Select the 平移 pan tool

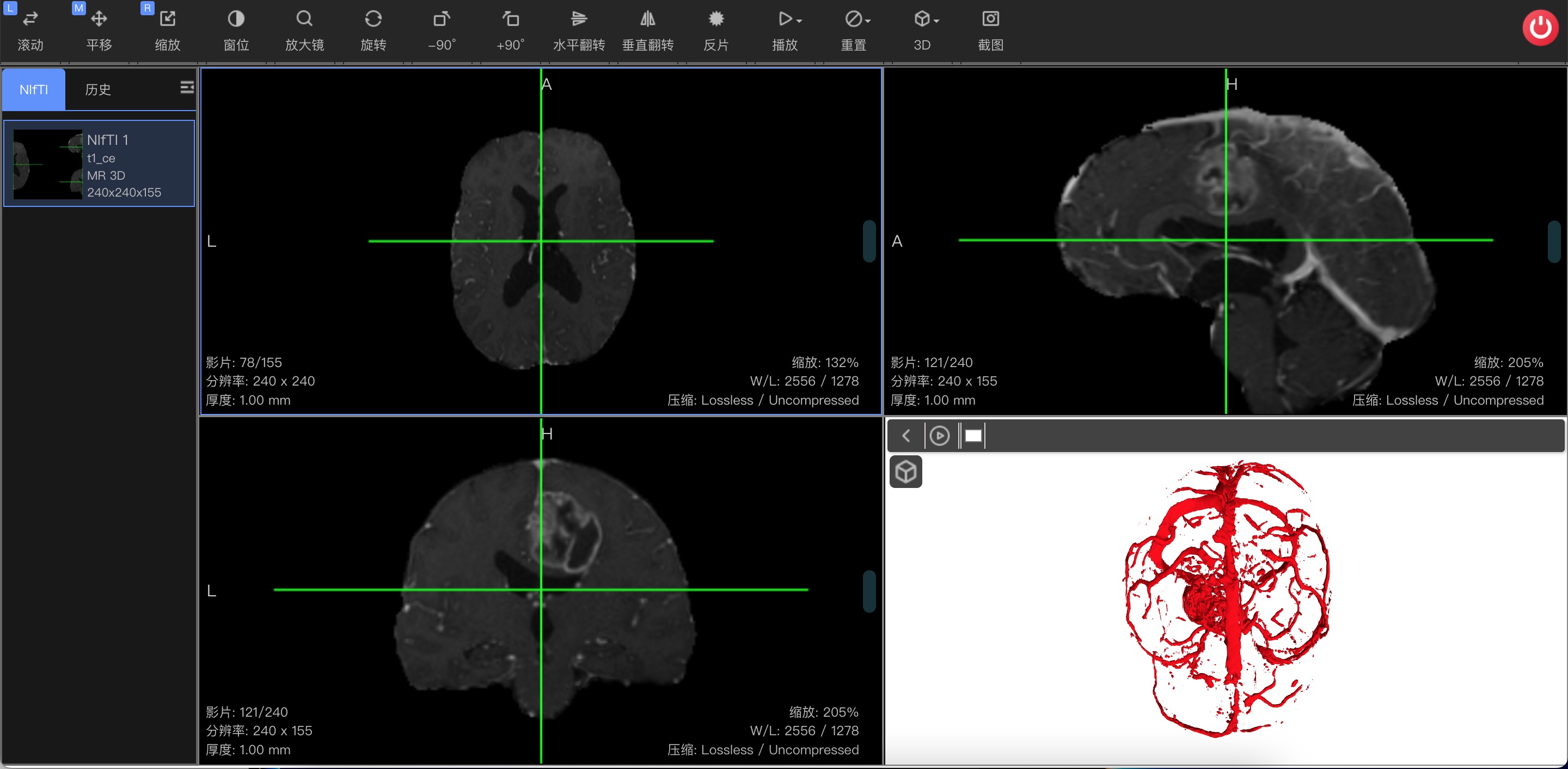(x=99, y=30)
